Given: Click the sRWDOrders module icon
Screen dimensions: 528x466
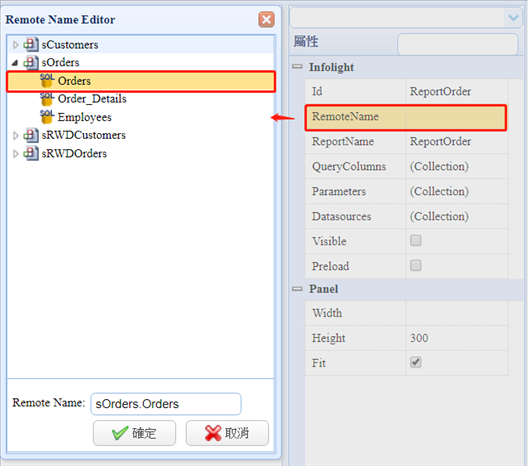Looking at the screenshot, I should click(31, 153).
